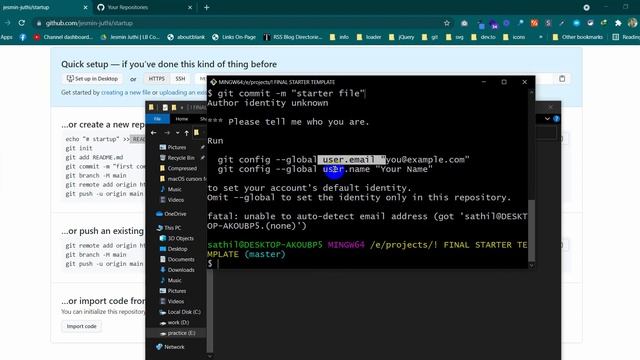Open the about:blank bookmark

click(x=186, y=37)
